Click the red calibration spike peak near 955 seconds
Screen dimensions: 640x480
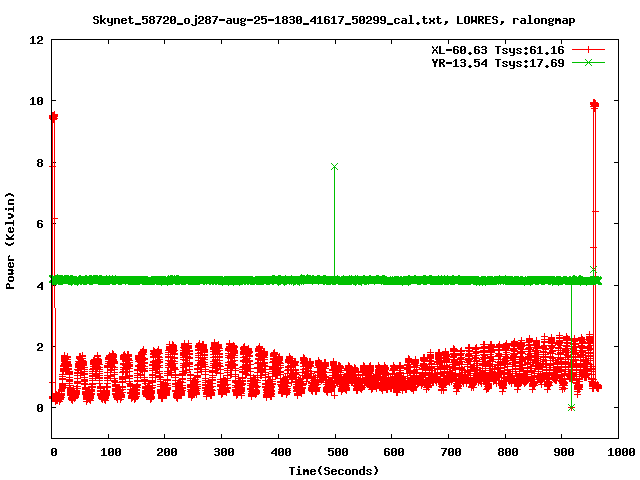coord(594,104)
